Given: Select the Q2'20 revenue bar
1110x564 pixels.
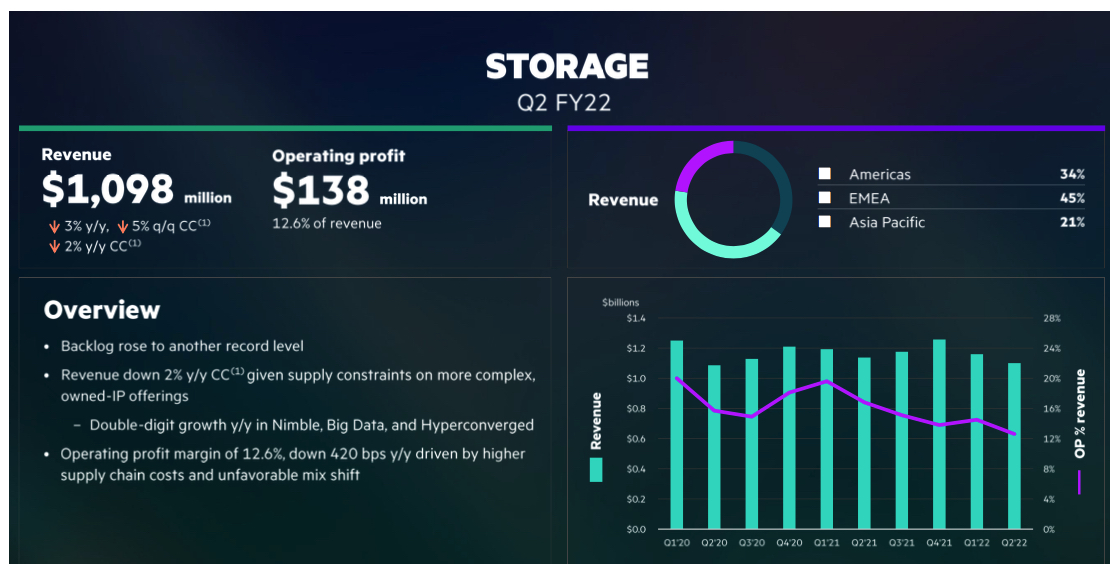Looking at the screenshot, I should click(x=714, y=447).
